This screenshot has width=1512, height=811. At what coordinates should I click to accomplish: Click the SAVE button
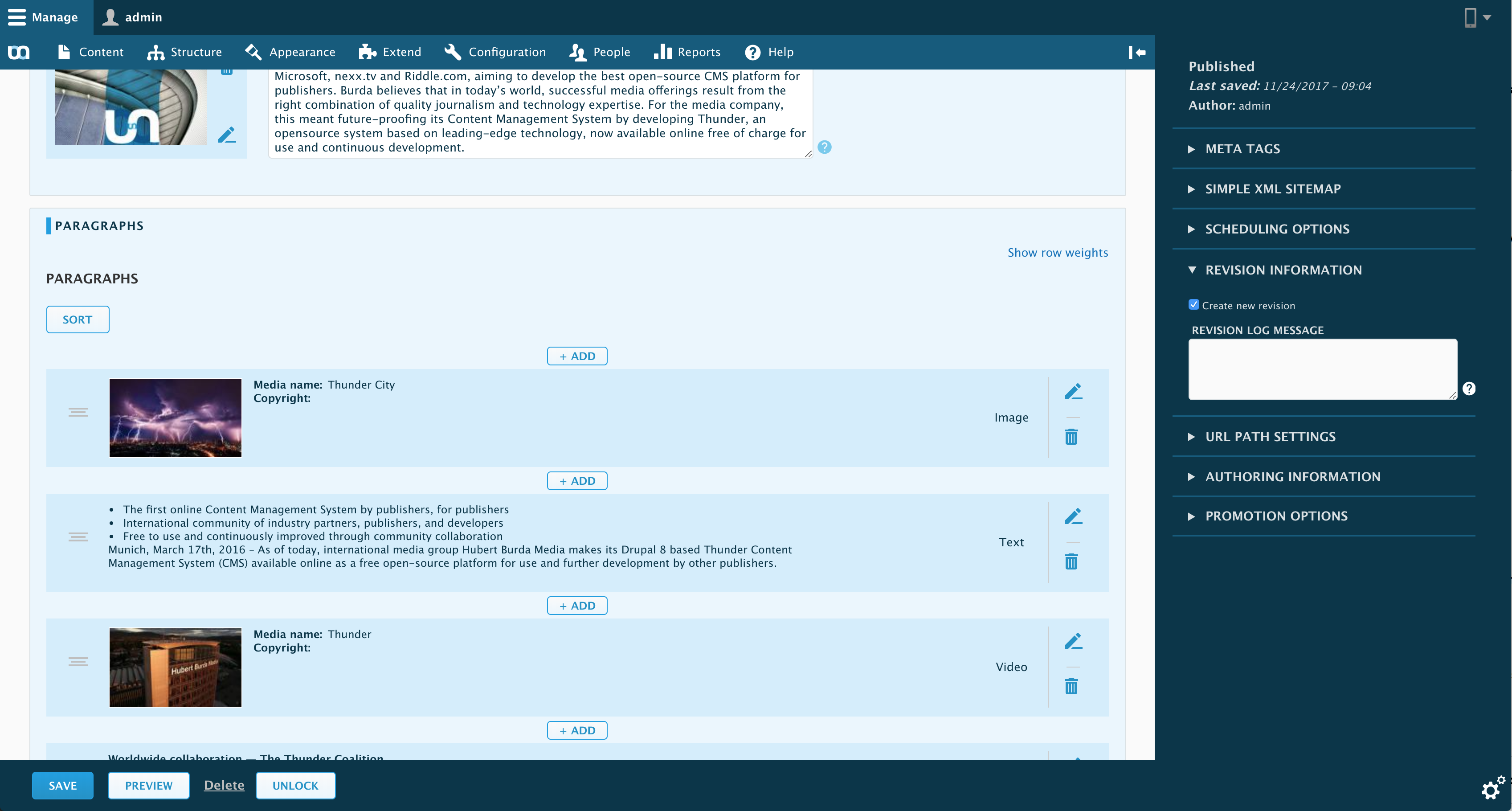(62, 786)
